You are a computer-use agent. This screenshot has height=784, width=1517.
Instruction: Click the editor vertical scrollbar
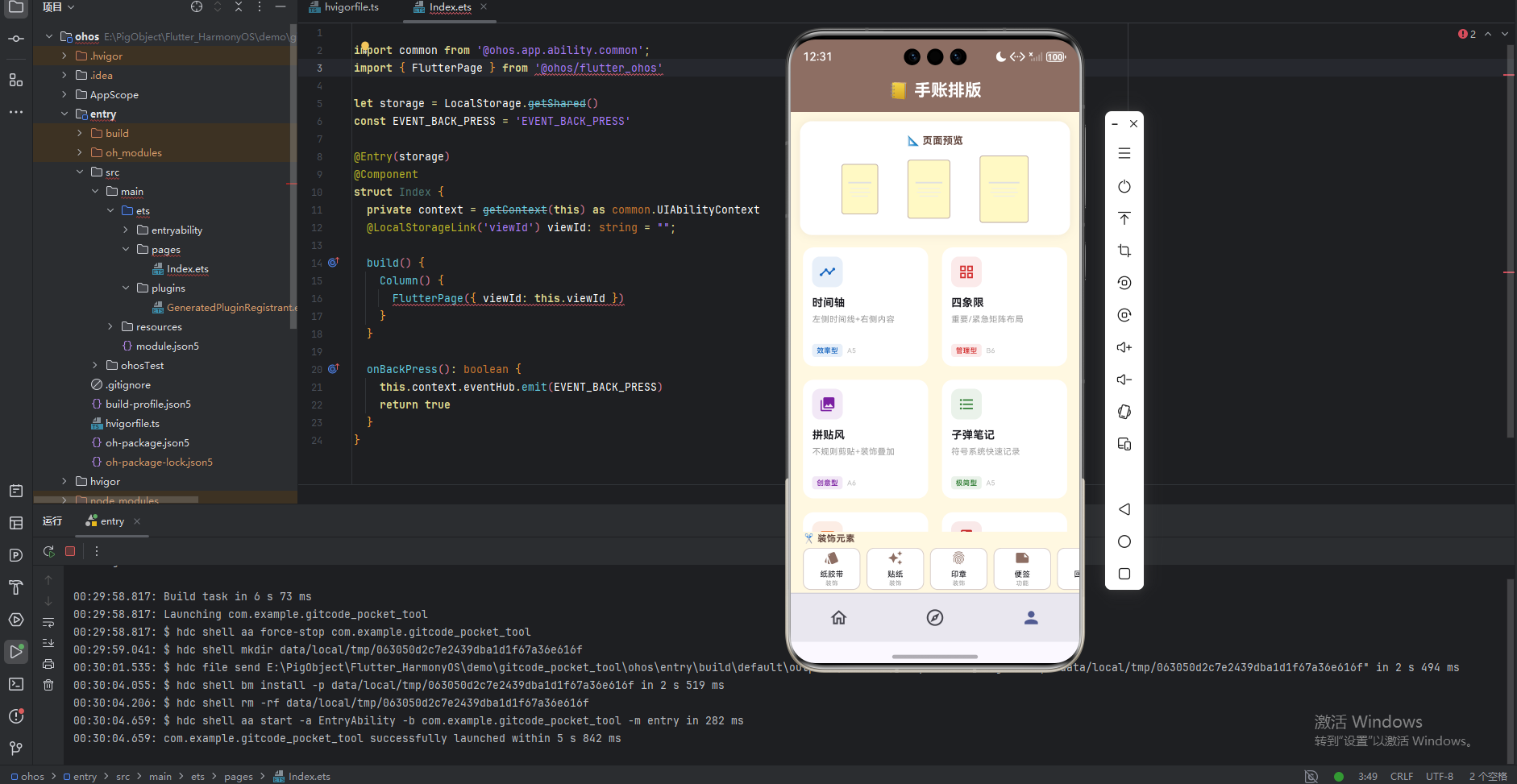tap(1509, 242)
